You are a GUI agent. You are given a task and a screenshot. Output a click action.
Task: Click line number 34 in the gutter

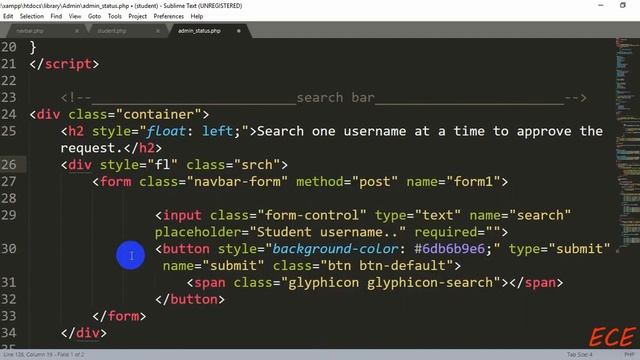pyautogui.click(x=9, y=333)
